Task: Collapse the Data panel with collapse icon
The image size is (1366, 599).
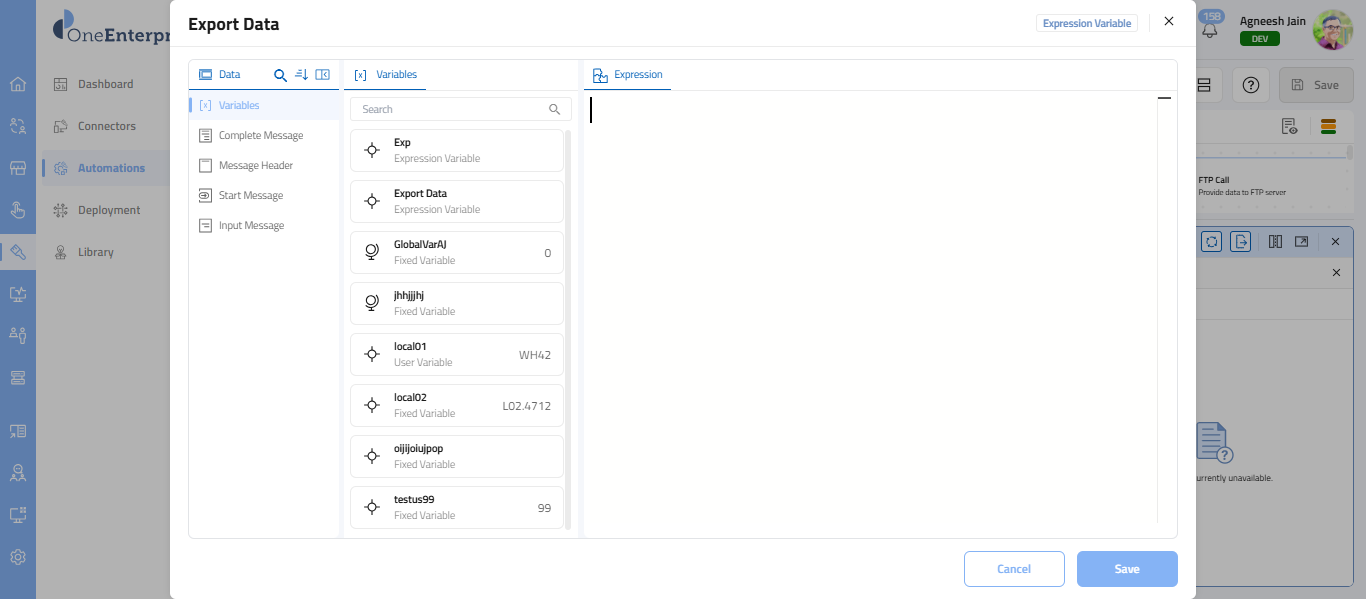Action: (322, 75)
